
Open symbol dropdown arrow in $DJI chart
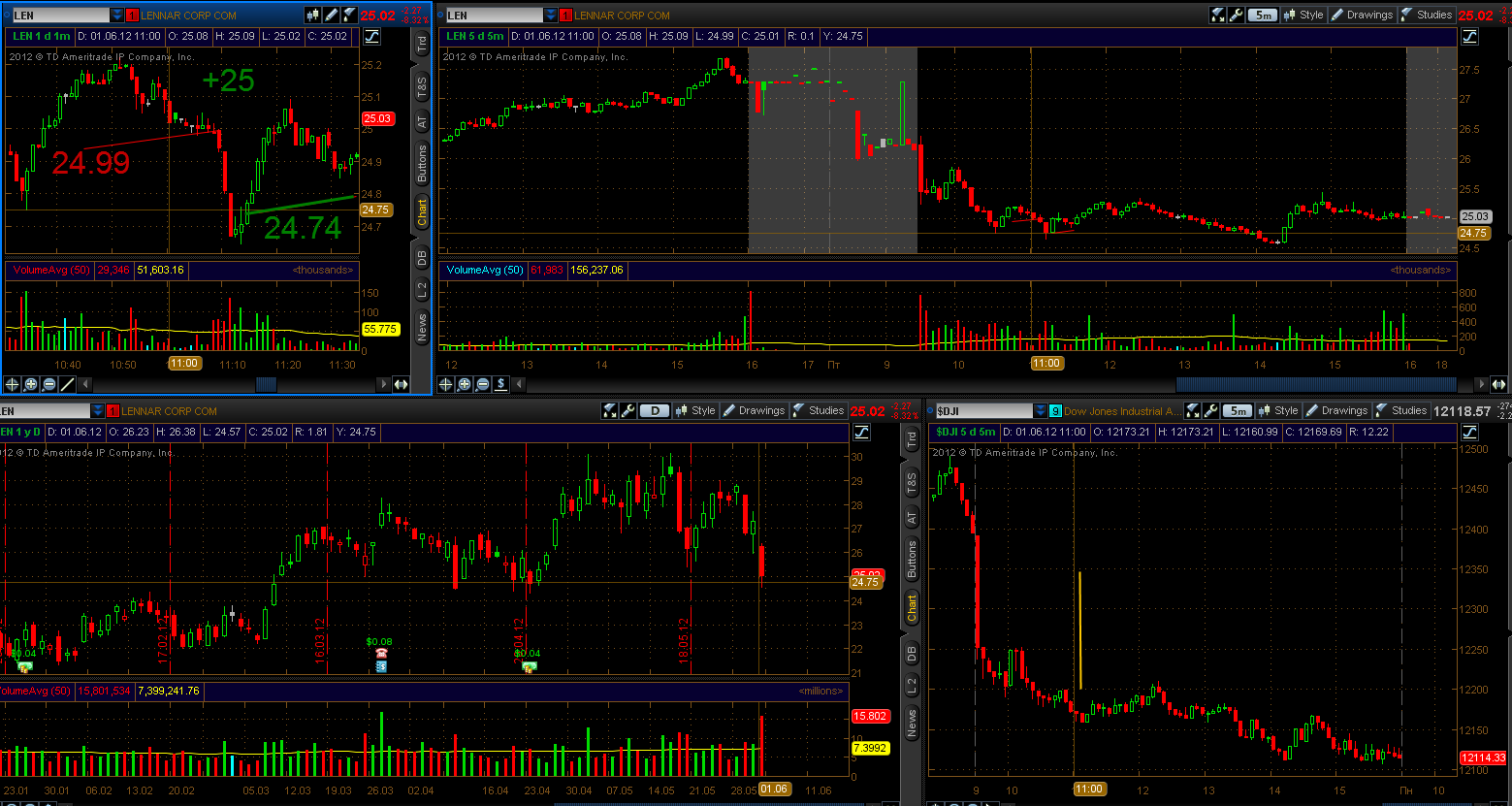1041,410
